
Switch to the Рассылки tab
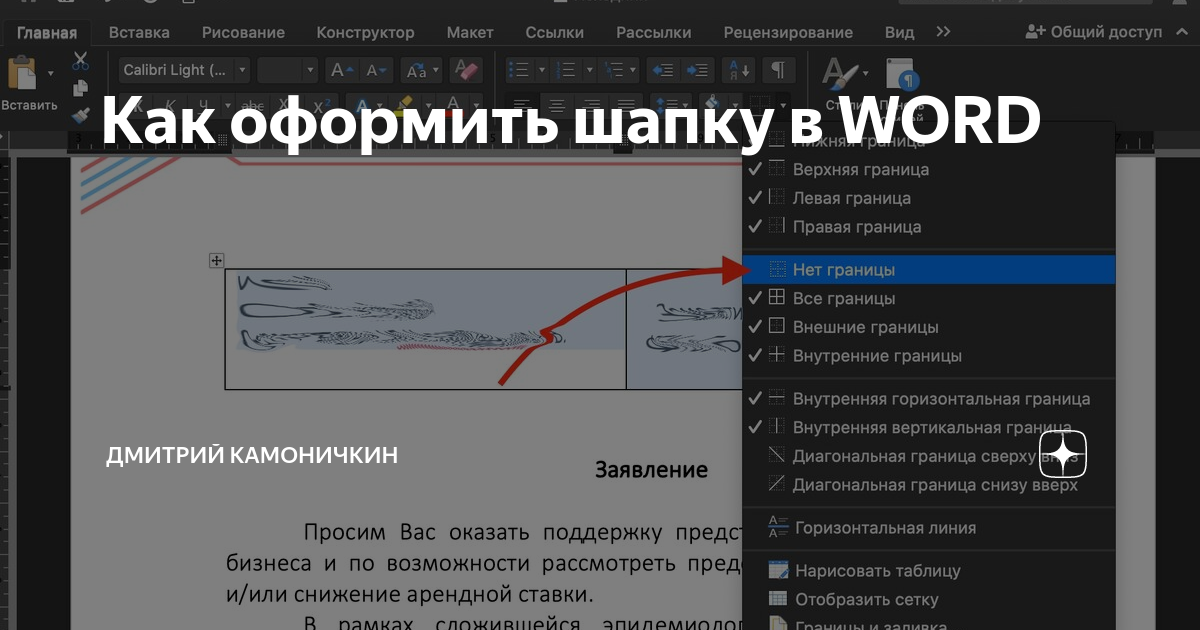coord(654,32)
